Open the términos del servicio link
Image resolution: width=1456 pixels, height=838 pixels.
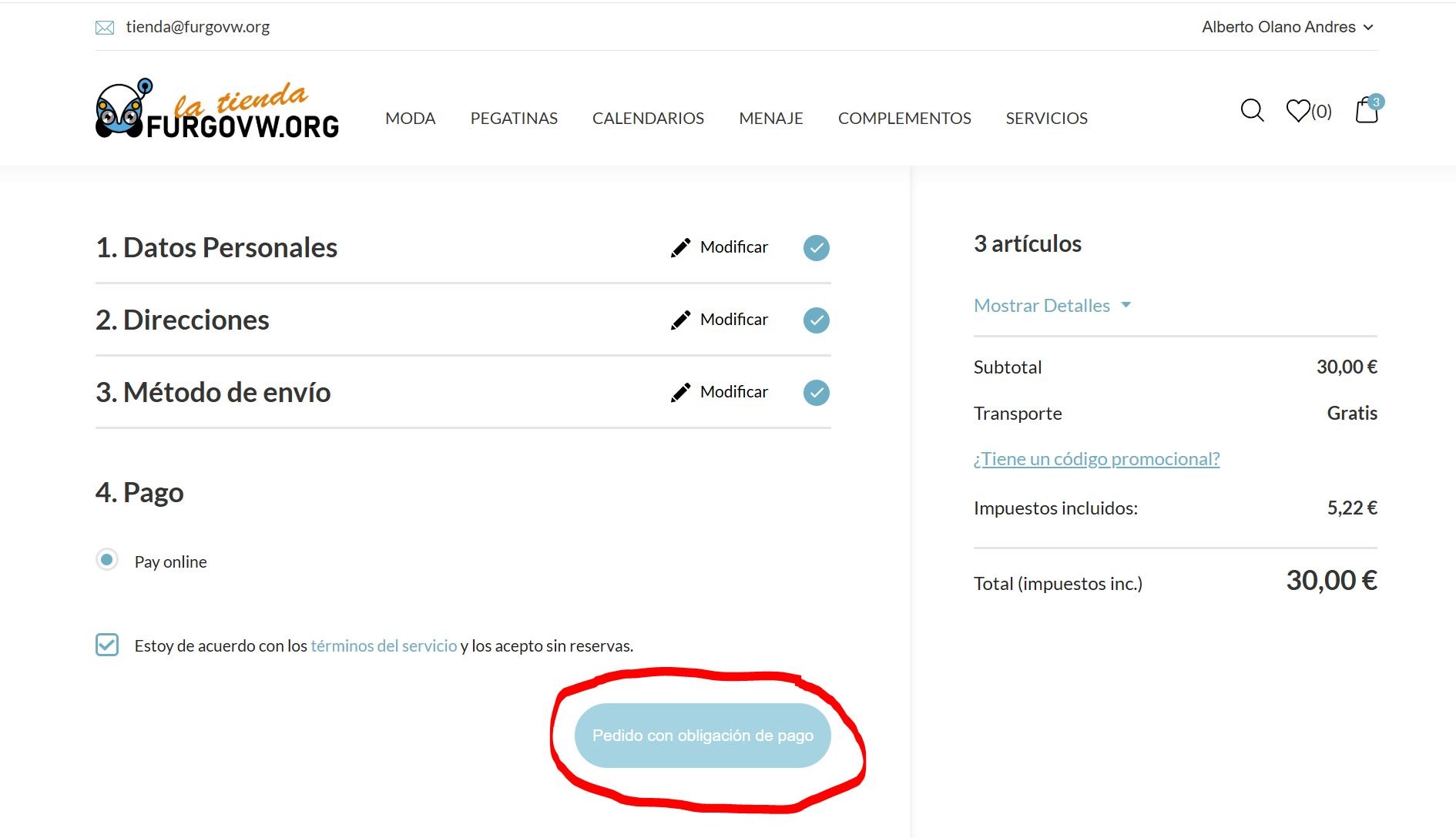[x=384, y=646]
